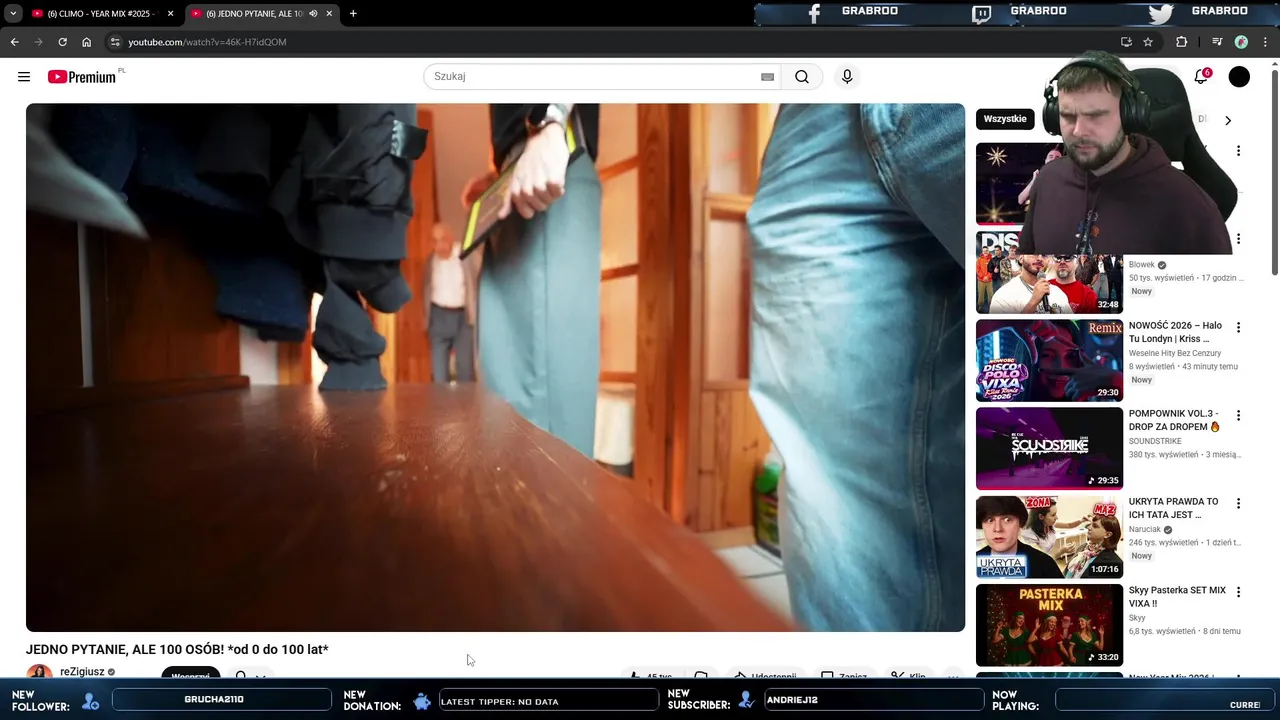Visit Weselne Hity Bez Cenzury channel
Viewport: 1280px width, 720px height.
(x=1175, y=353)
